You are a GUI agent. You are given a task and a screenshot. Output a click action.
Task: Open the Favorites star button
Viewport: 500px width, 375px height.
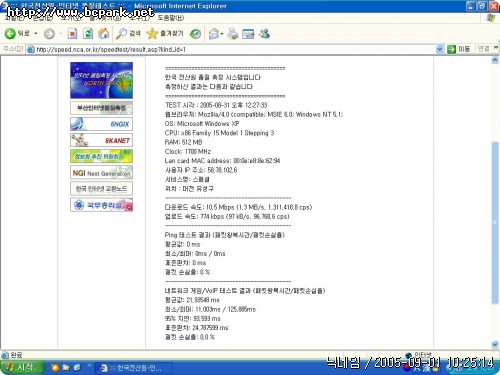click(165, 34)
